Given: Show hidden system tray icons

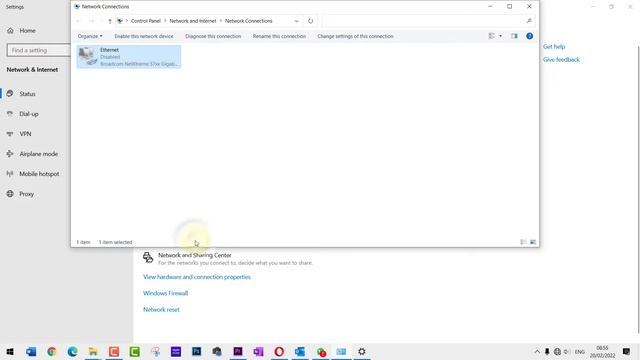Looking at the screenshot, I should coord(537,351).
